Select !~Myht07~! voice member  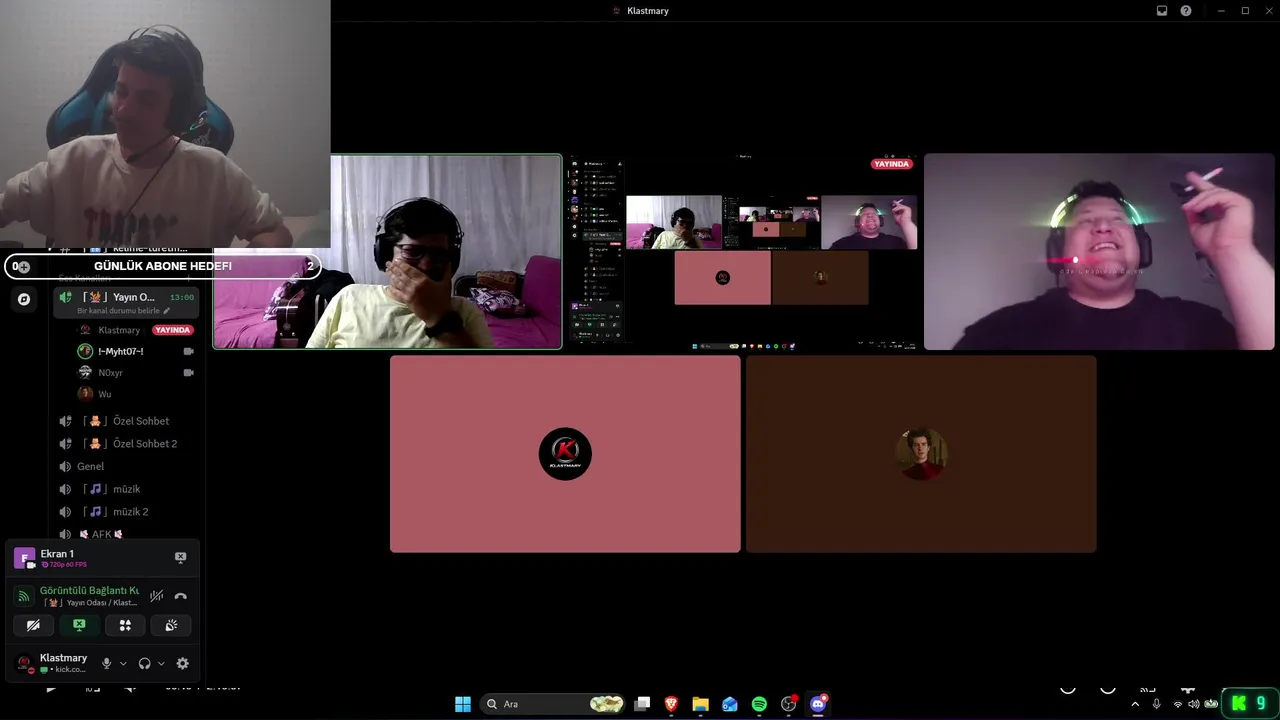click(120, 351)
